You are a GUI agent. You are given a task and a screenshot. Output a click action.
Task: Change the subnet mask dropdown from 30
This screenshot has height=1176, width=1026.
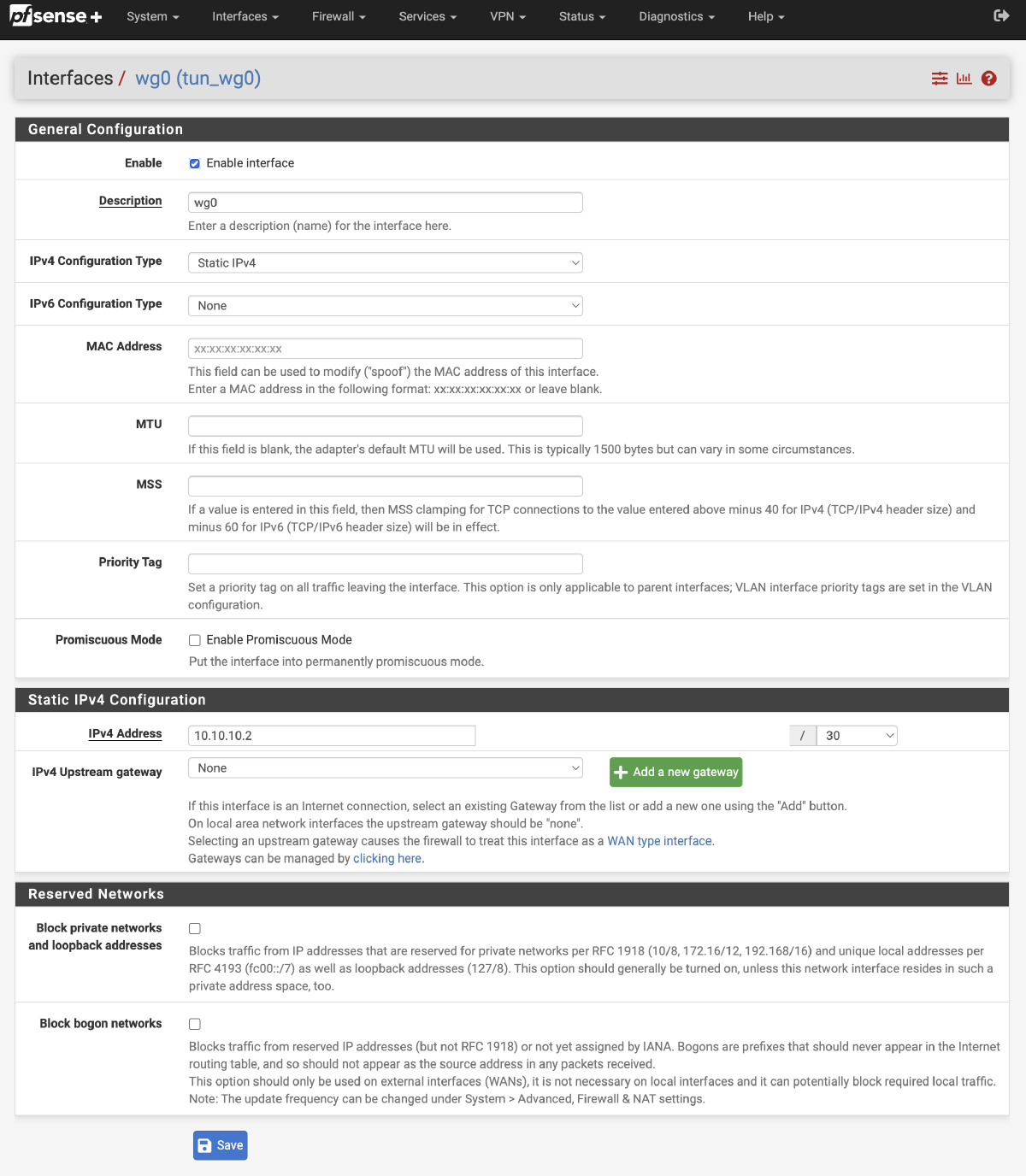857,735
